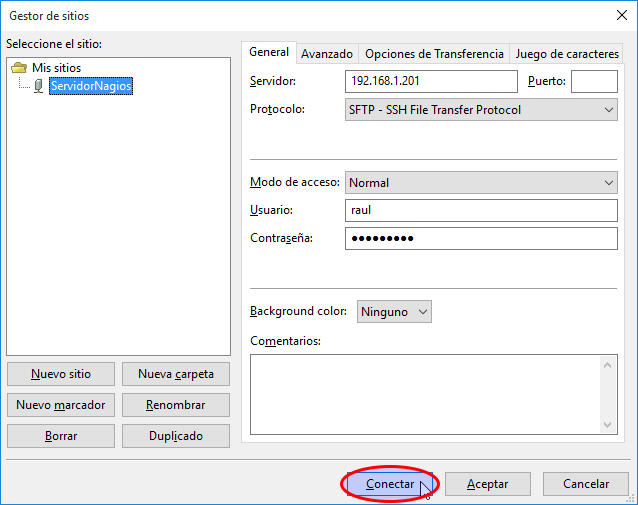Create a new site with Nuevo sitio
This screenshot has width=638, height=505.
61,374
